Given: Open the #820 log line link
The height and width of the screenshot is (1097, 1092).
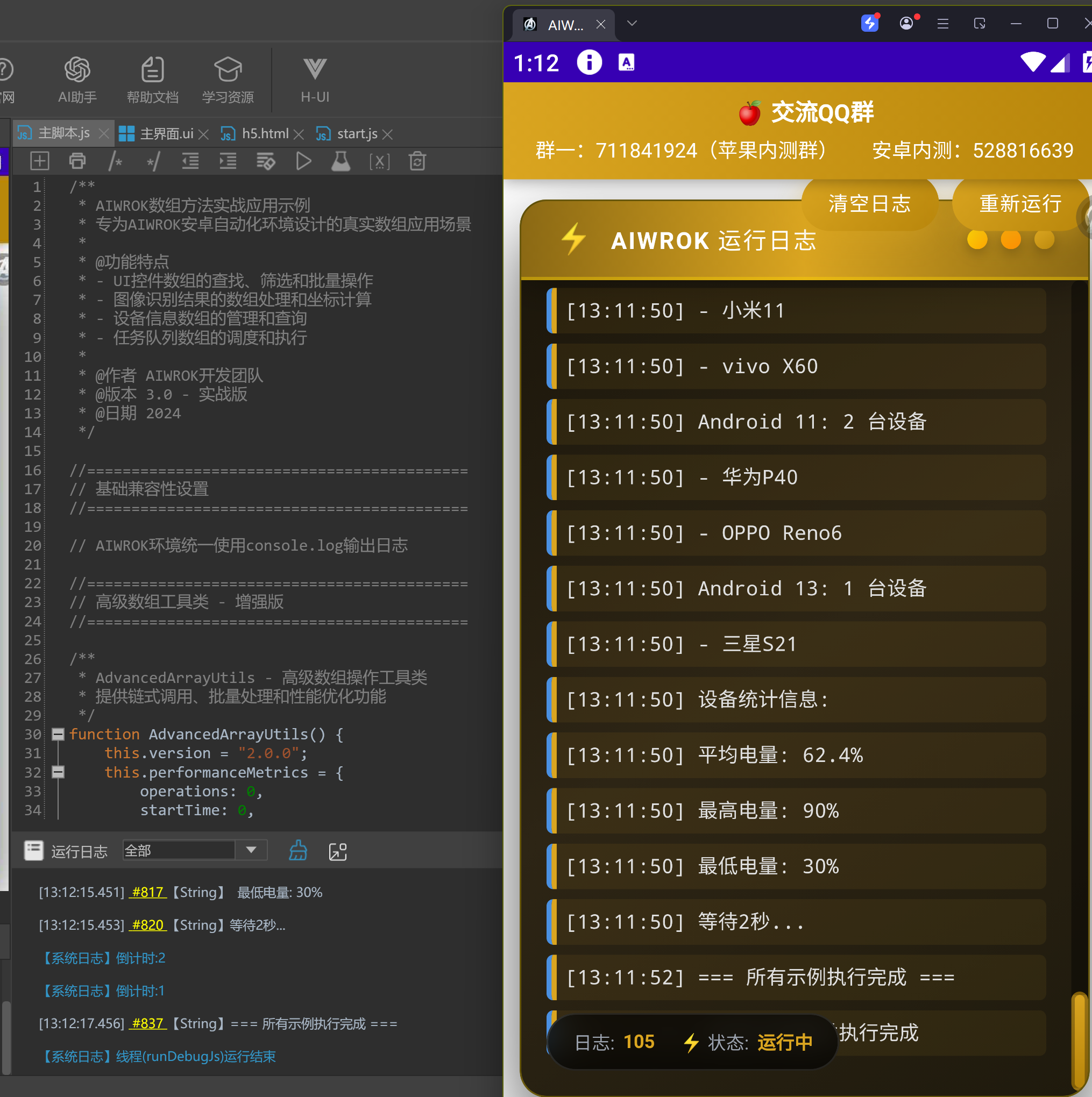Looking at the screenshot, I should coord(147,925).
